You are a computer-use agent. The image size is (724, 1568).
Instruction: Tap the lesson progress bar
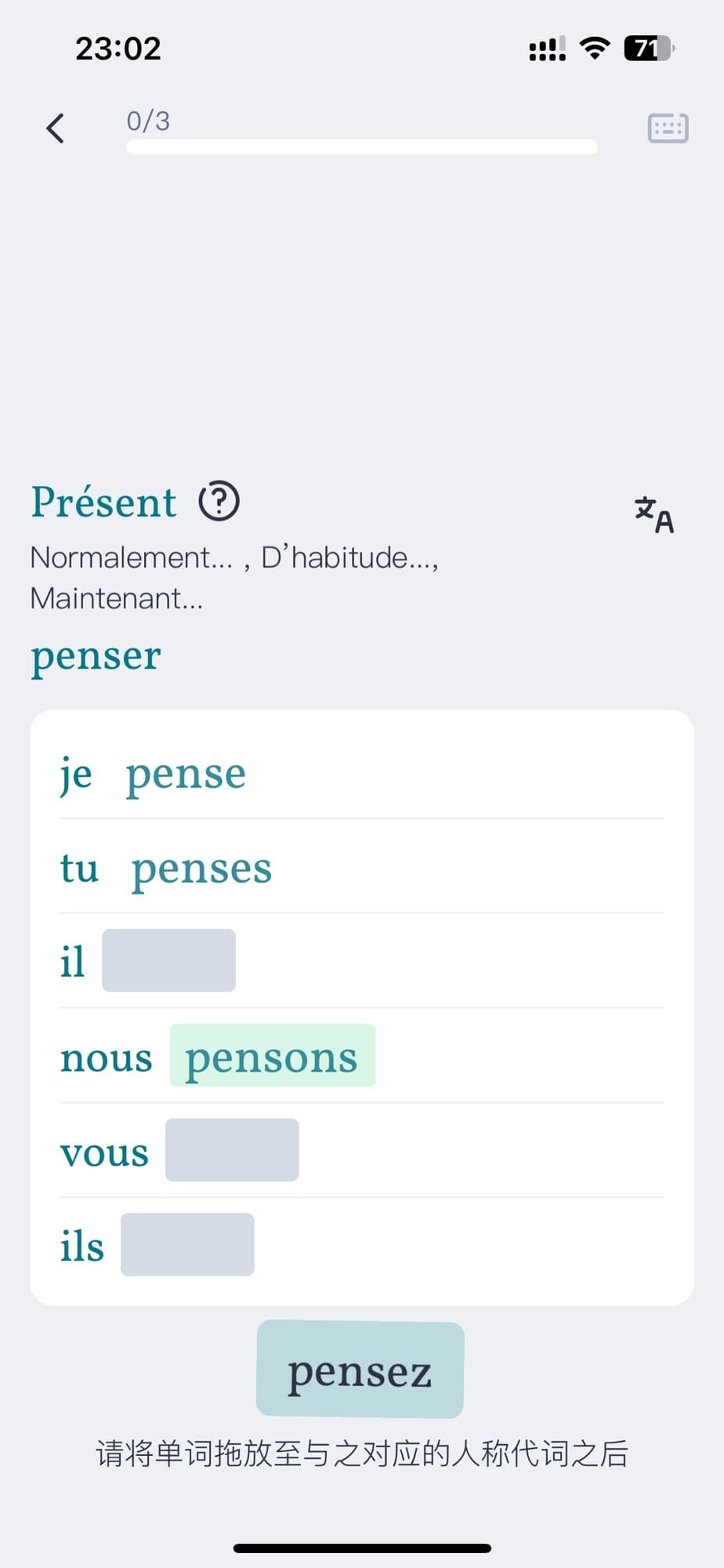pyautogui.click(x=361, y=147)
